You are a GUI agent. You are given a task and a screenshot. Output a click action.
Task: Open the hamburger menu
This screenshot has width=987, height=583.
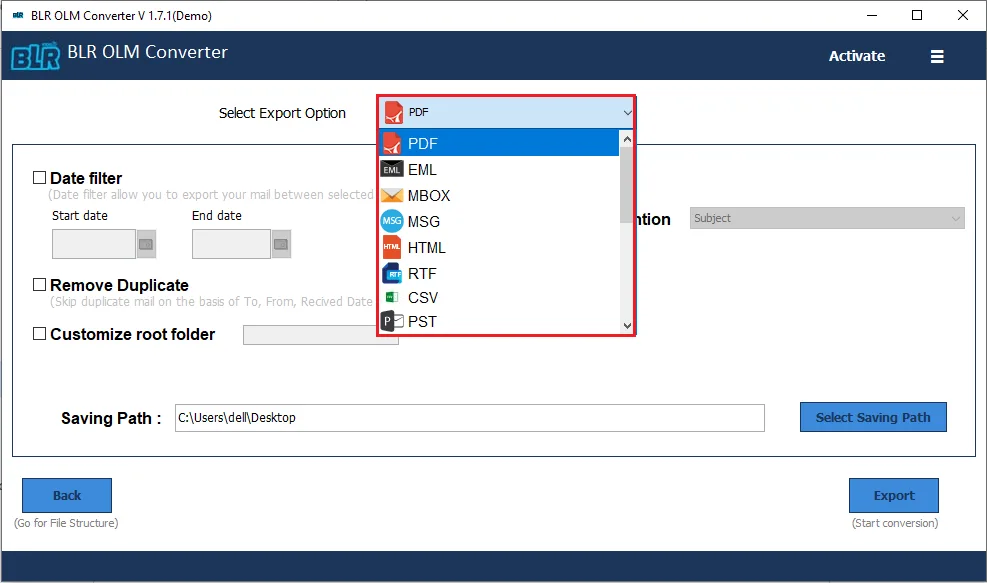pos(937,56)
